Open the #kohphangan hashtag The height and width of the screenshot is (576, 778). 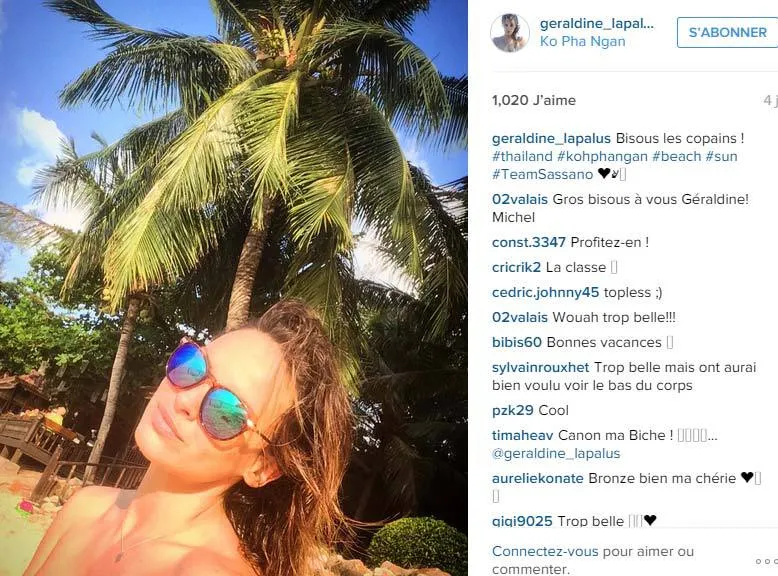(602, 156)
